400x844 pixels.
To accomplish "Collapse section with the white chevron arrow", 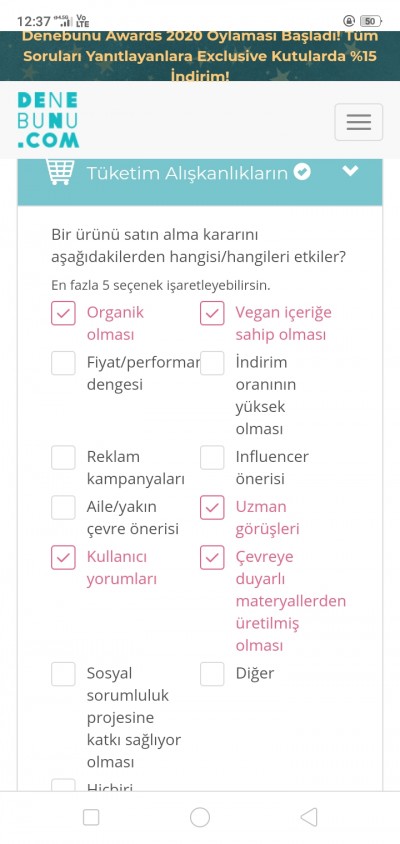I will tap(350, 171).
